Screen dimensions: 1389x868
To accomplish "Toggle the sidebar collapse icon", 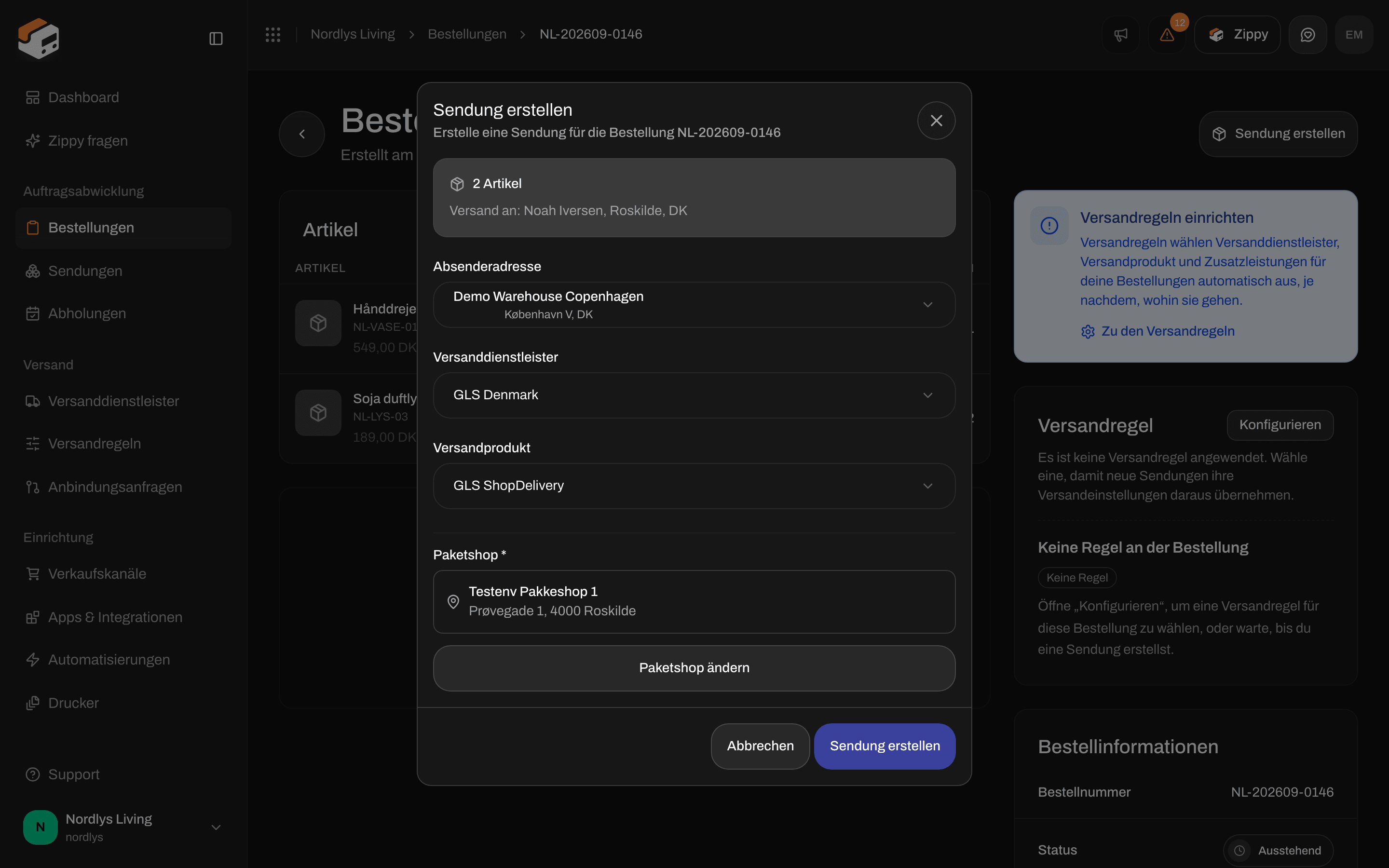I will [x=216, y=39].
